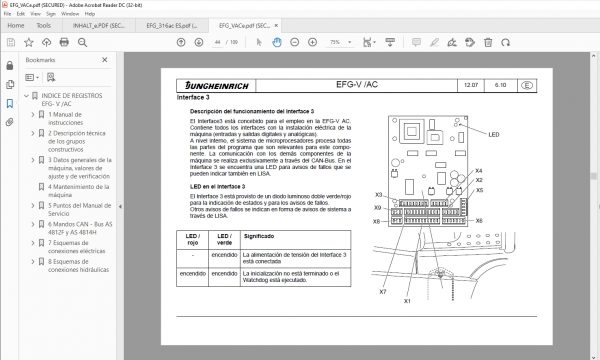Expand 2 Descripción técnica bookmark
600x360 pixels.
click(33, 133)
